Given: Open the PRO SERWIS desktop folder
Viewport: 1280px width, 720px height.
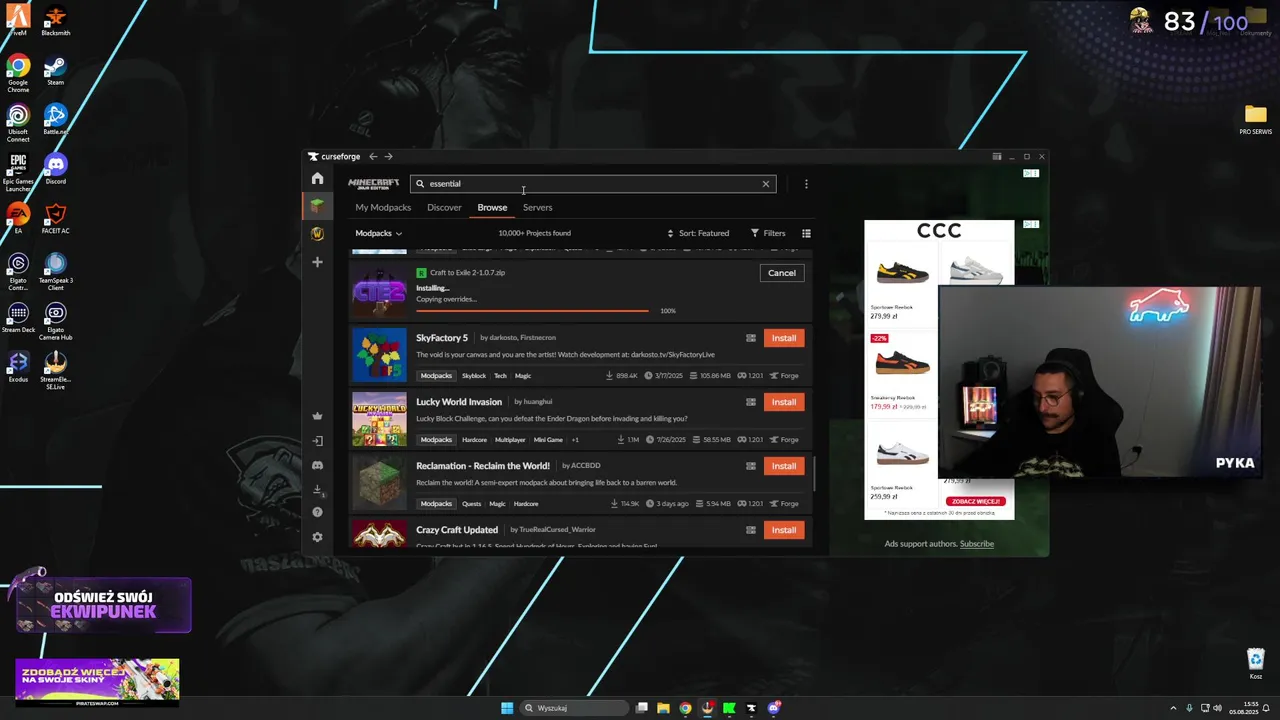Looking at the screenshot, I should (1255, 118).
